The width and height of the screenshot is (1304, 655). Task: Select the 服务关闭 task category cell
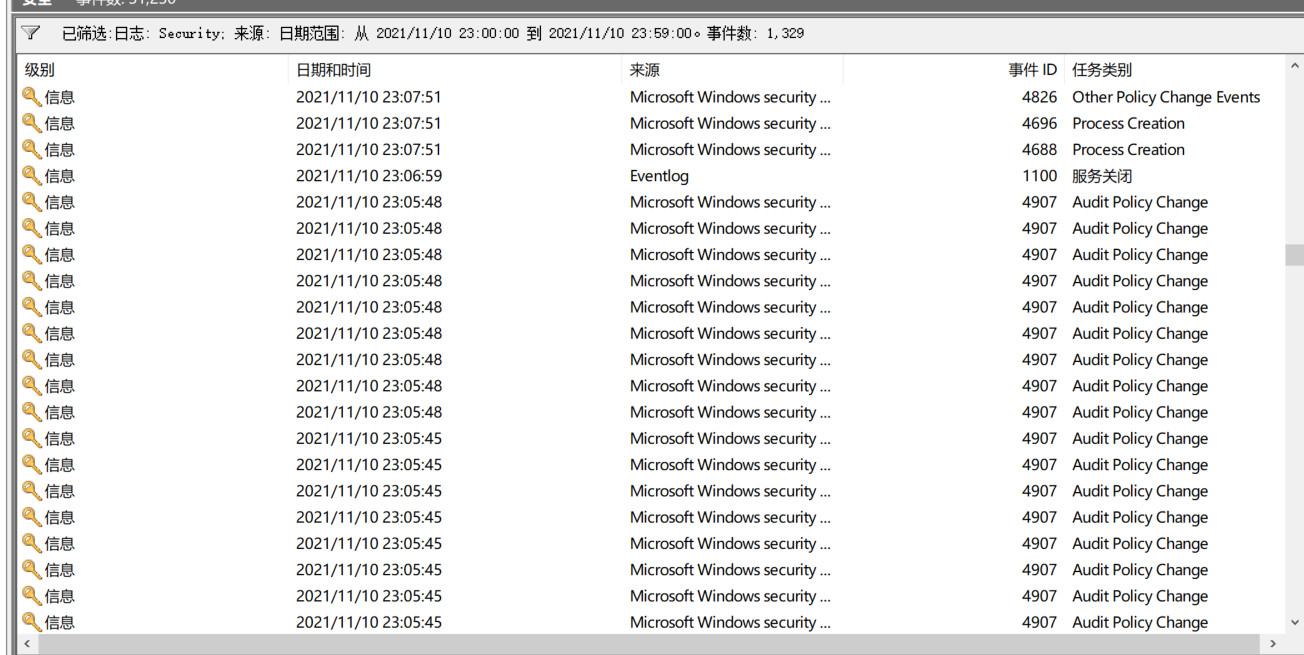(1102, 176)
